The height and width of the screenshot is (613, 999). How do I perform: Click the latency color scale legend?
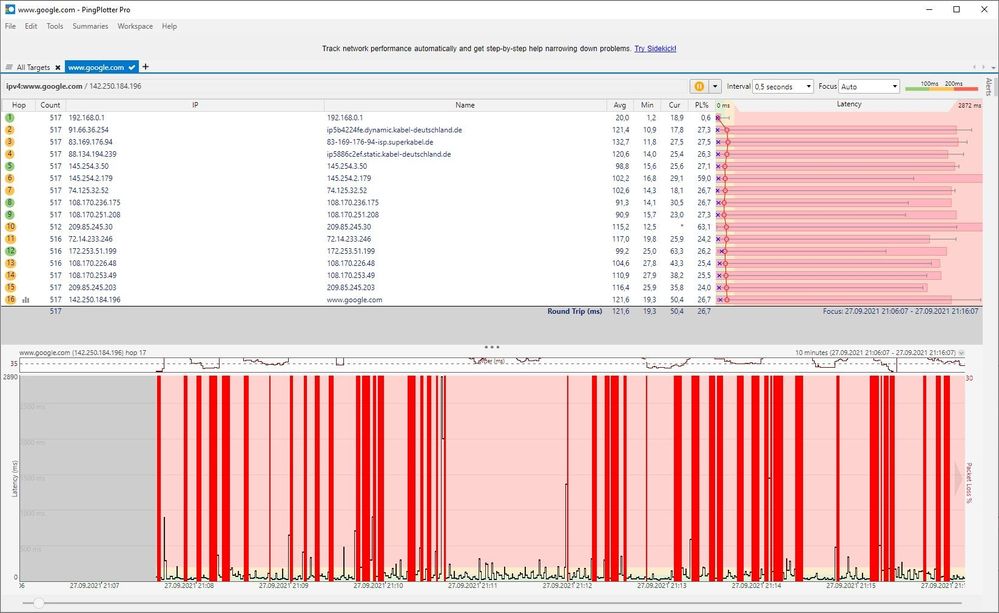(x=942, y=86)
